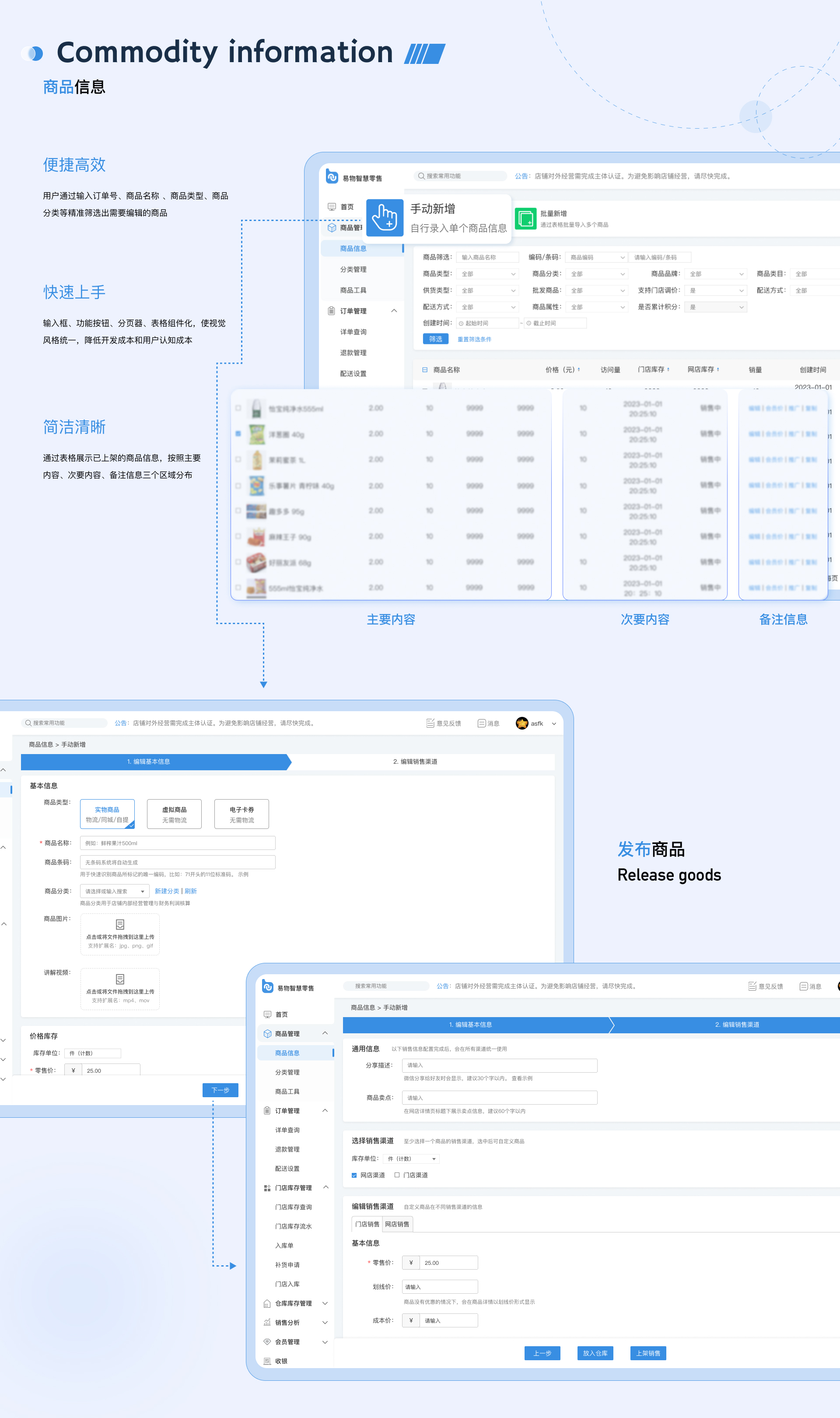This screenshot has width=840, height=1418.
Task: Click the 下一步 button
Action: tap(220, 1090)
